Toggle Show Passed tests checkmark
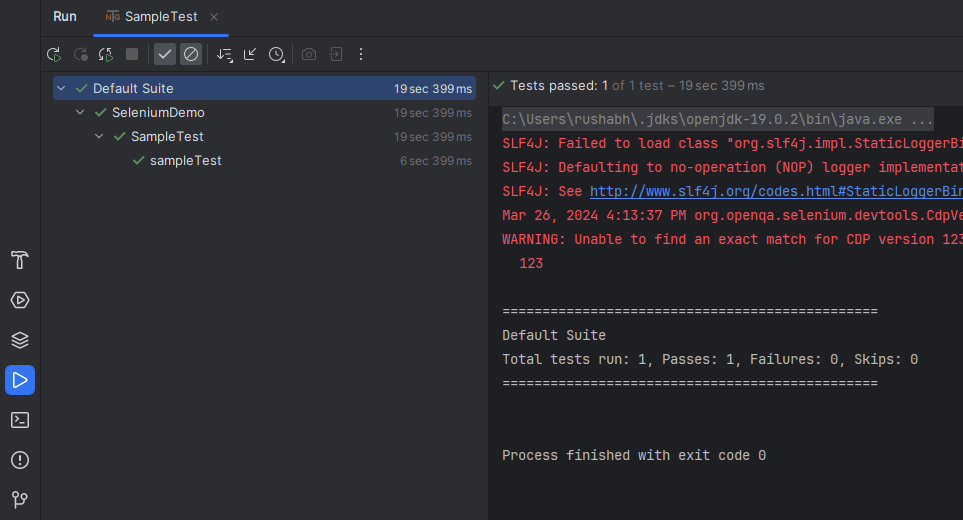This screenshot has height=520, width=963. [x=165, y=55]
